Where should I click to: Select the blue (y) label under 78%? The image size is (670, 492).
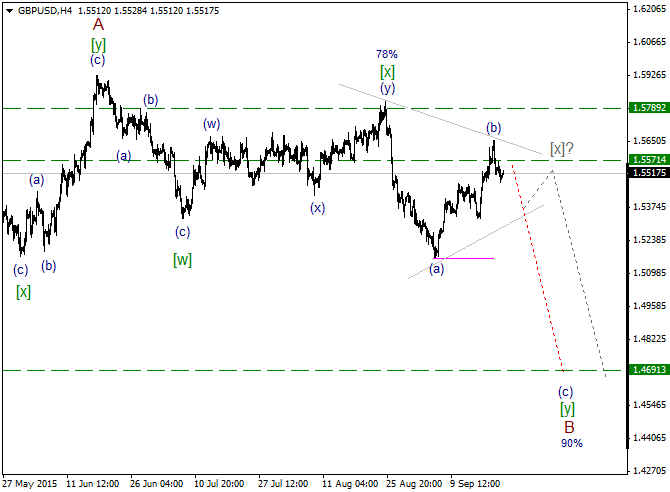[x=388, y=88]
